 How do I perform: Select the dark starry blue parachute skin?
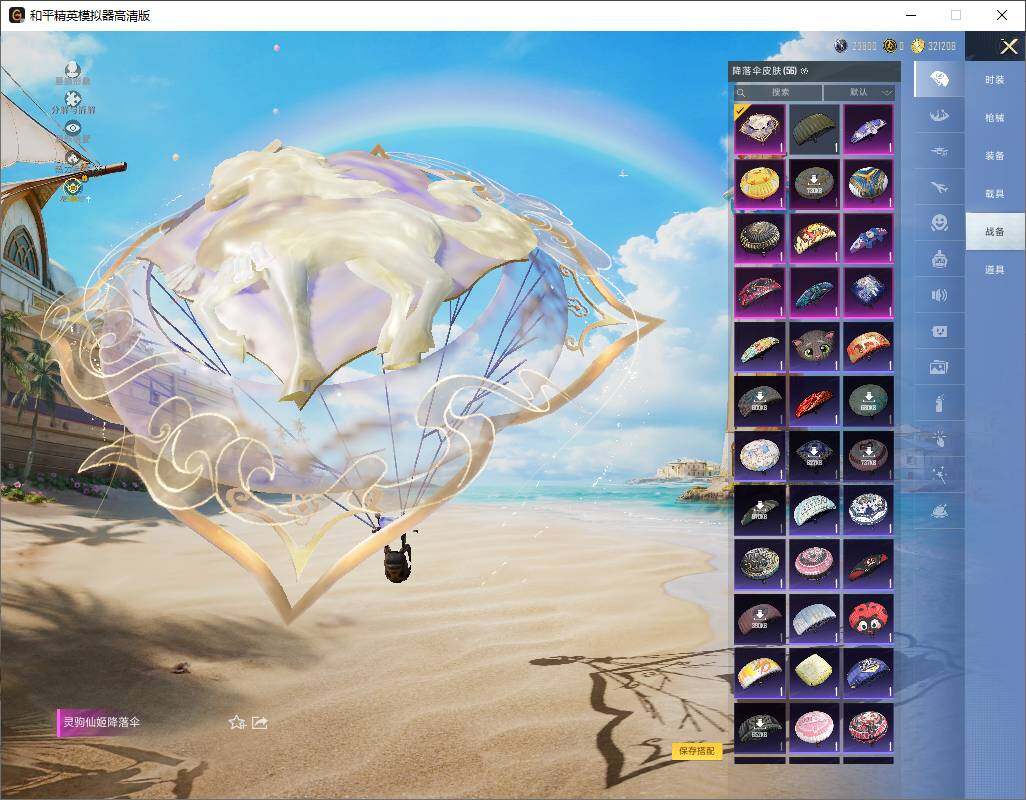[868, 292]
